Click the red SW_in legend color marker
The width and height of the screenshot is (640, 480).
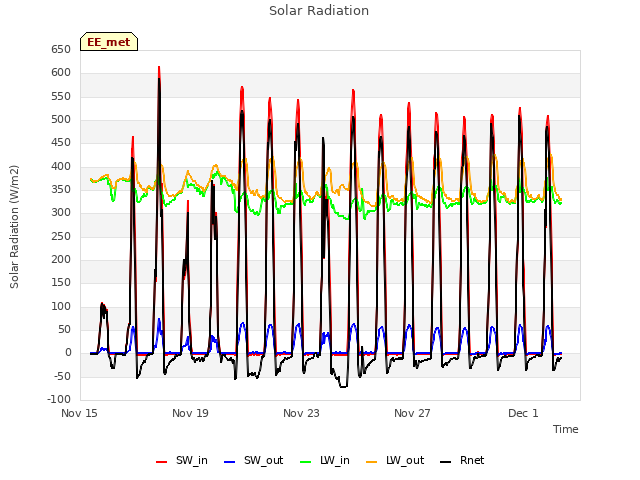tap(162, 462)
